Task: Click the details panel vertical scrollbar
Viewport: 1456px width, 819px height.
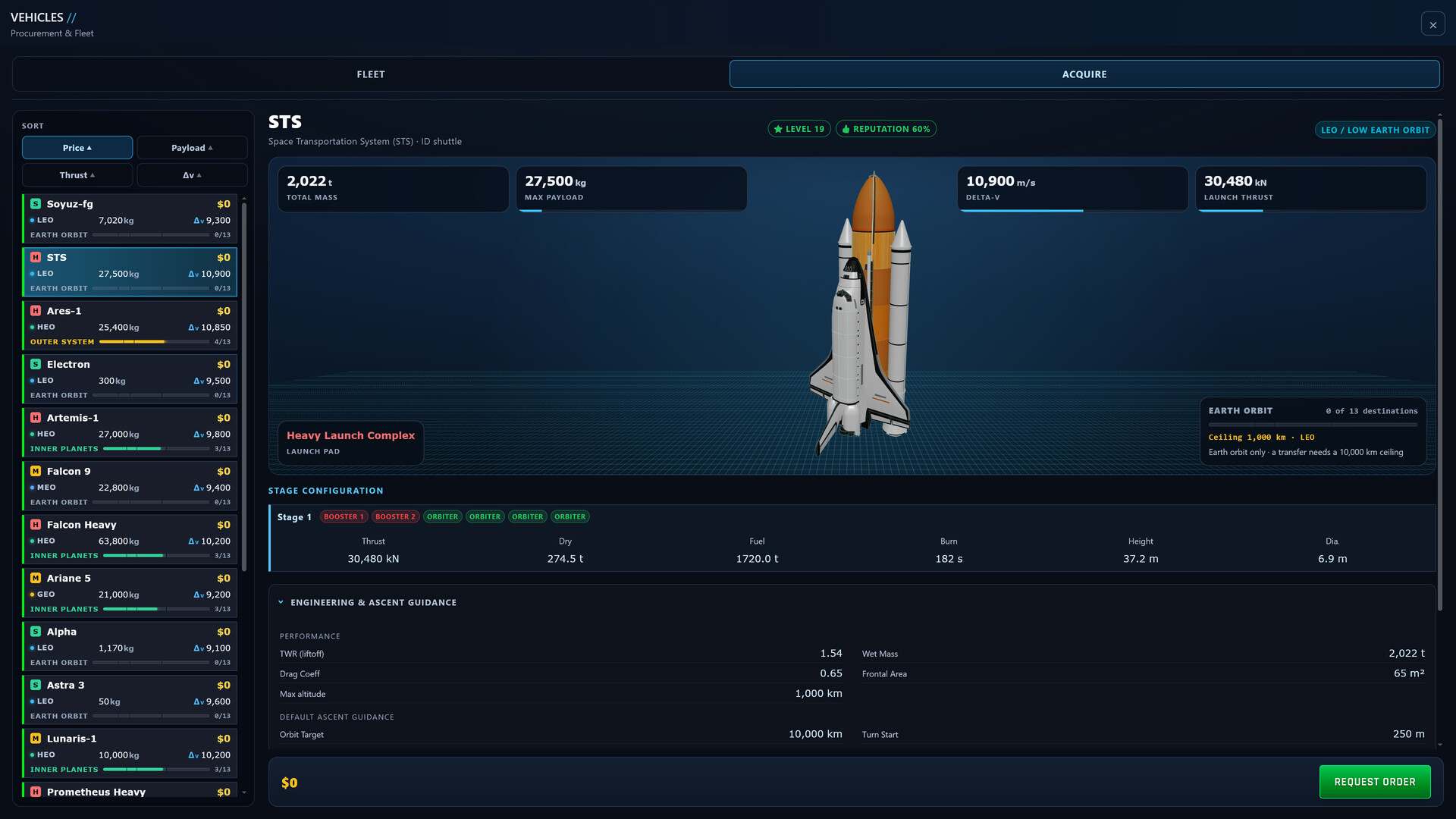Action: tap(1439, 364)
